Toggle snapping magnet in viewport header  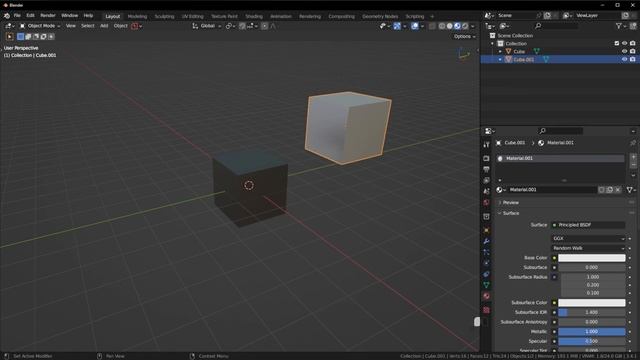(x=242, y=26)
